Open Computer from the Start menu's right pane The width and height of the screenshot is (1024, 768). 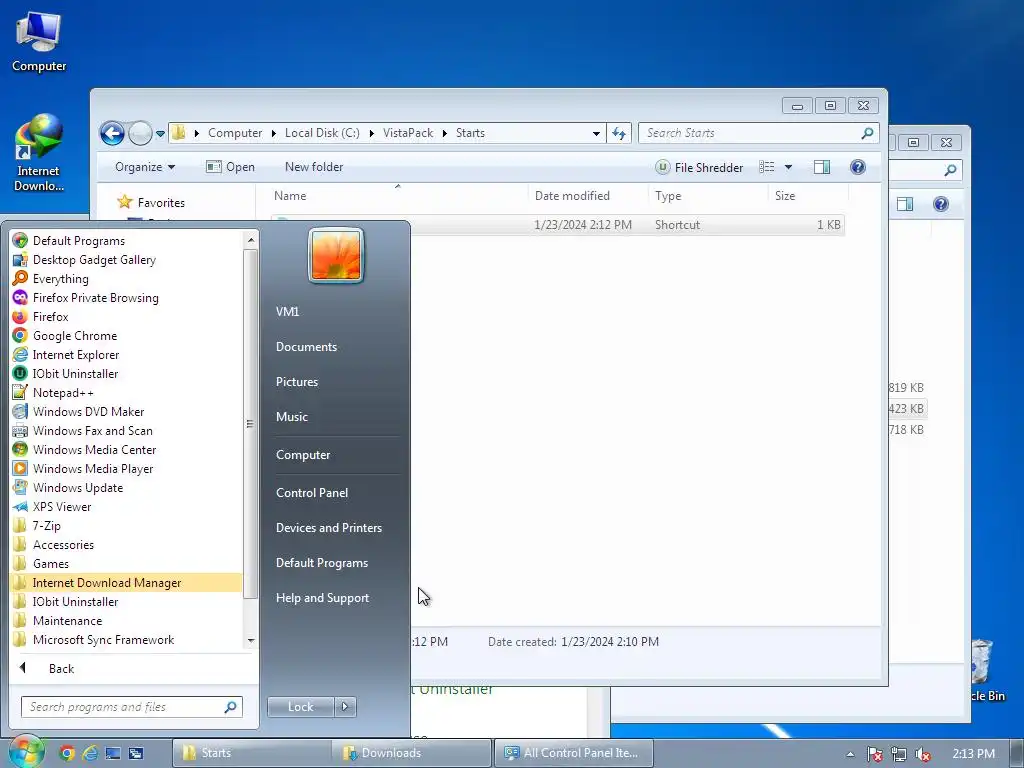pyautogui.click(x=302, y=455)
